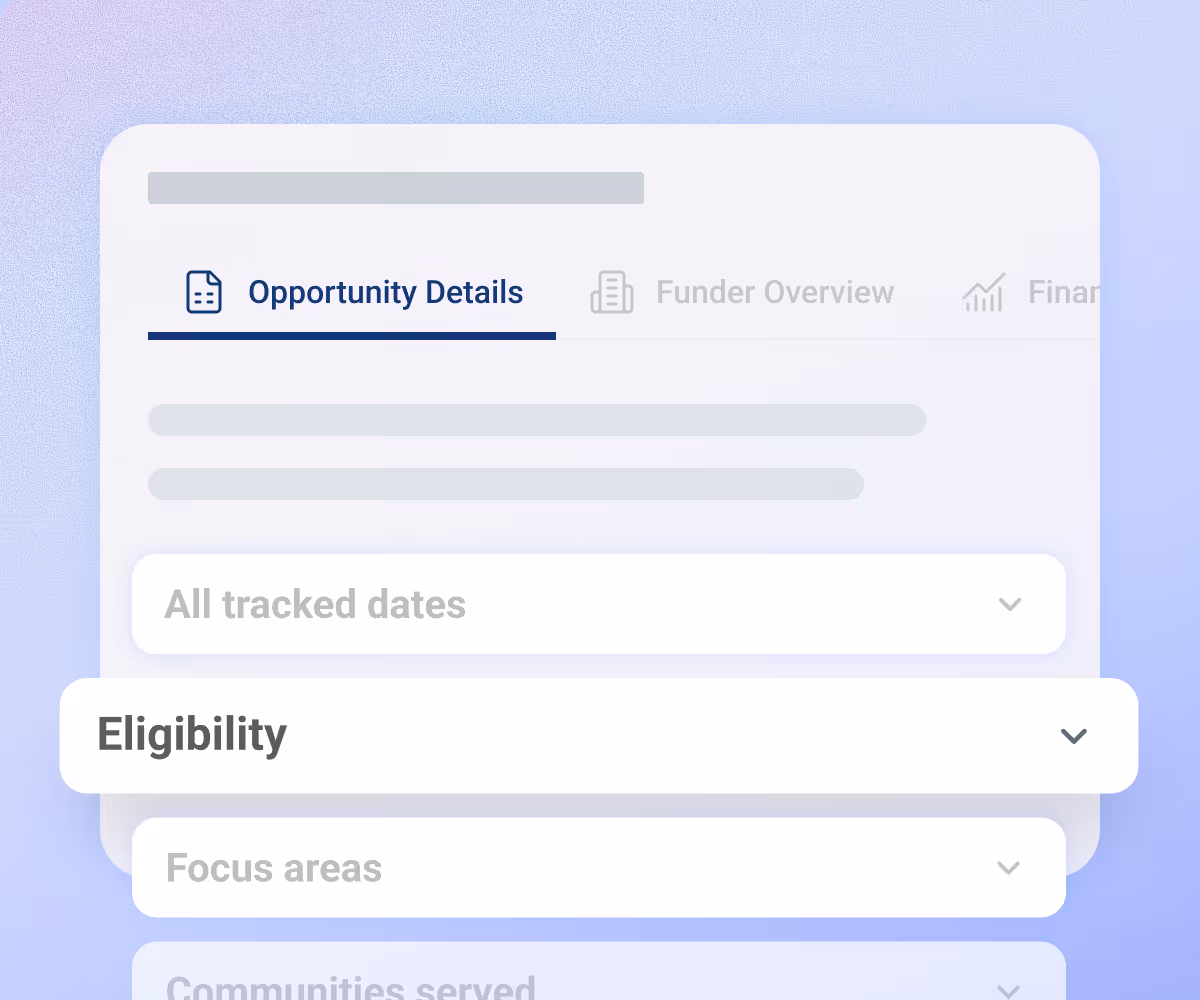Click the document icon beside Opportunity Details
Screen dimensions: 1200x1000
point(204,292)
